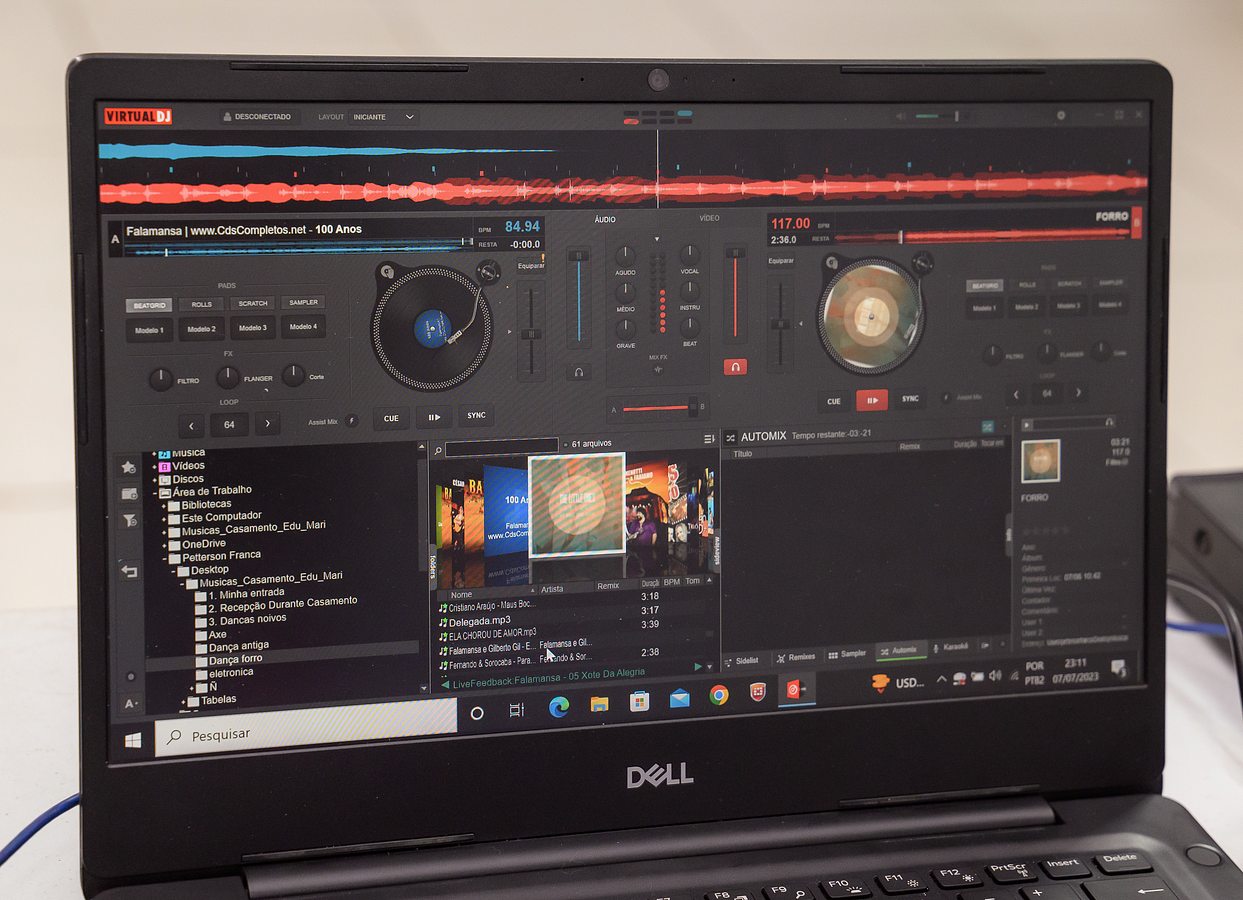The image size is (1243, 900).
Task: Open the Karaokê tab
Action: 950,648
